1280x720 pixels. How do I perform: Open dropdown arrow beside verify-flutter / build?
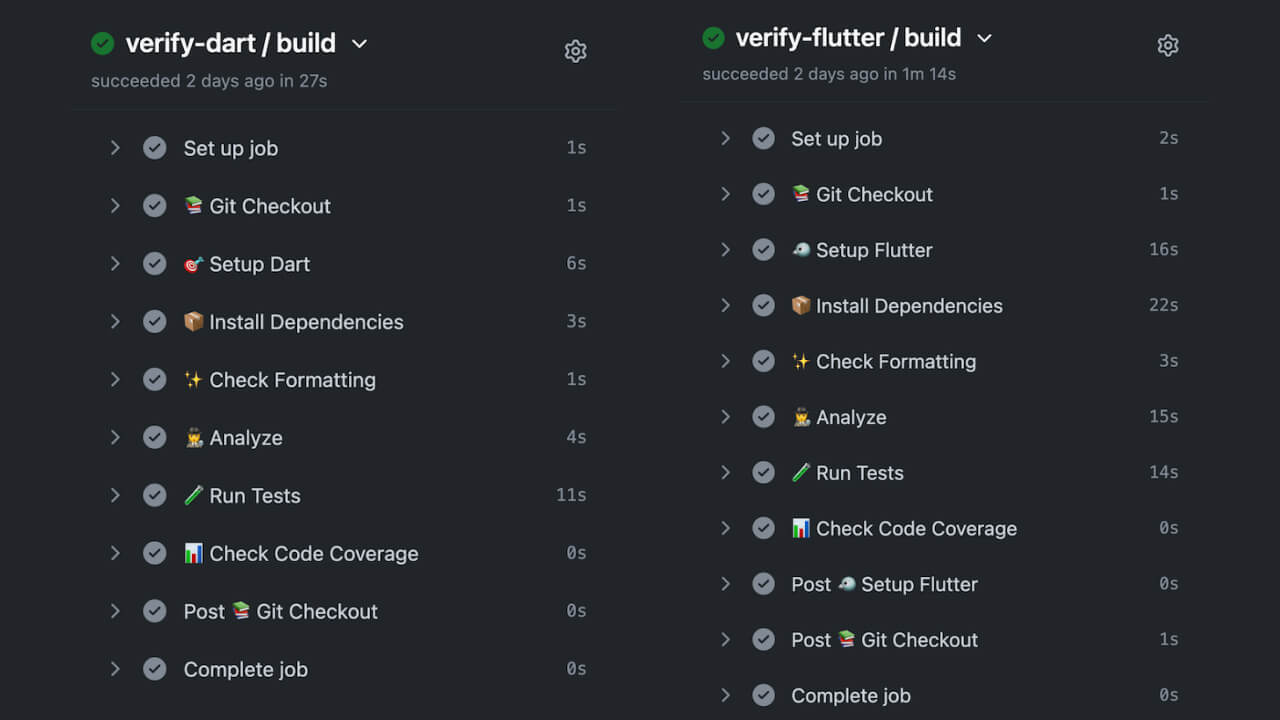point(984,38)
